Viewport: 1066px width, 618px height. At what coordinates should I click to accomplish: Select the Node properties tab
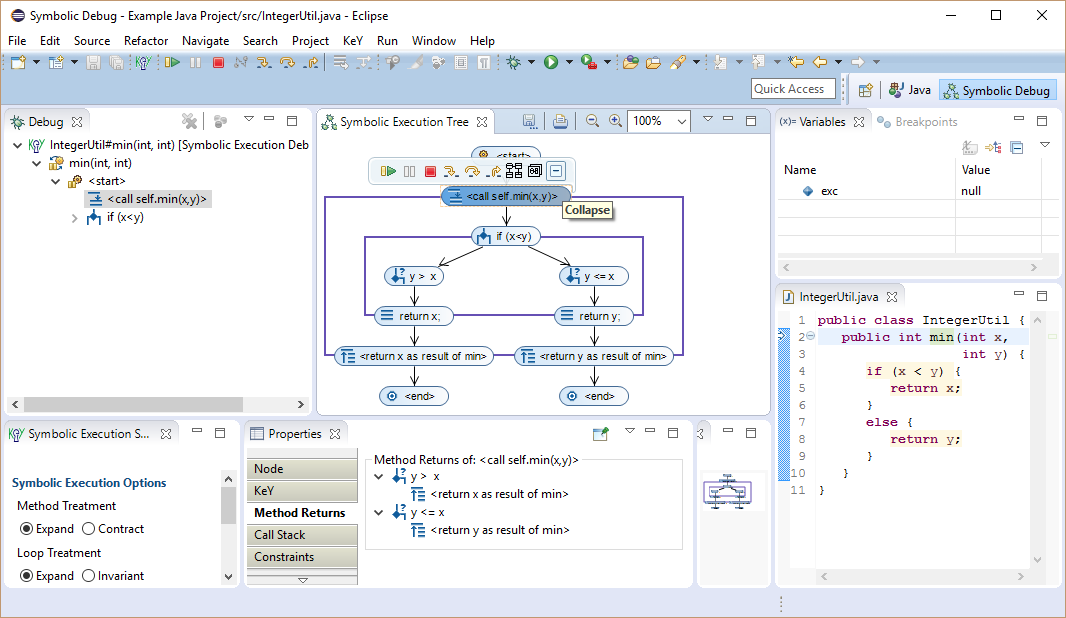(302, 468)
